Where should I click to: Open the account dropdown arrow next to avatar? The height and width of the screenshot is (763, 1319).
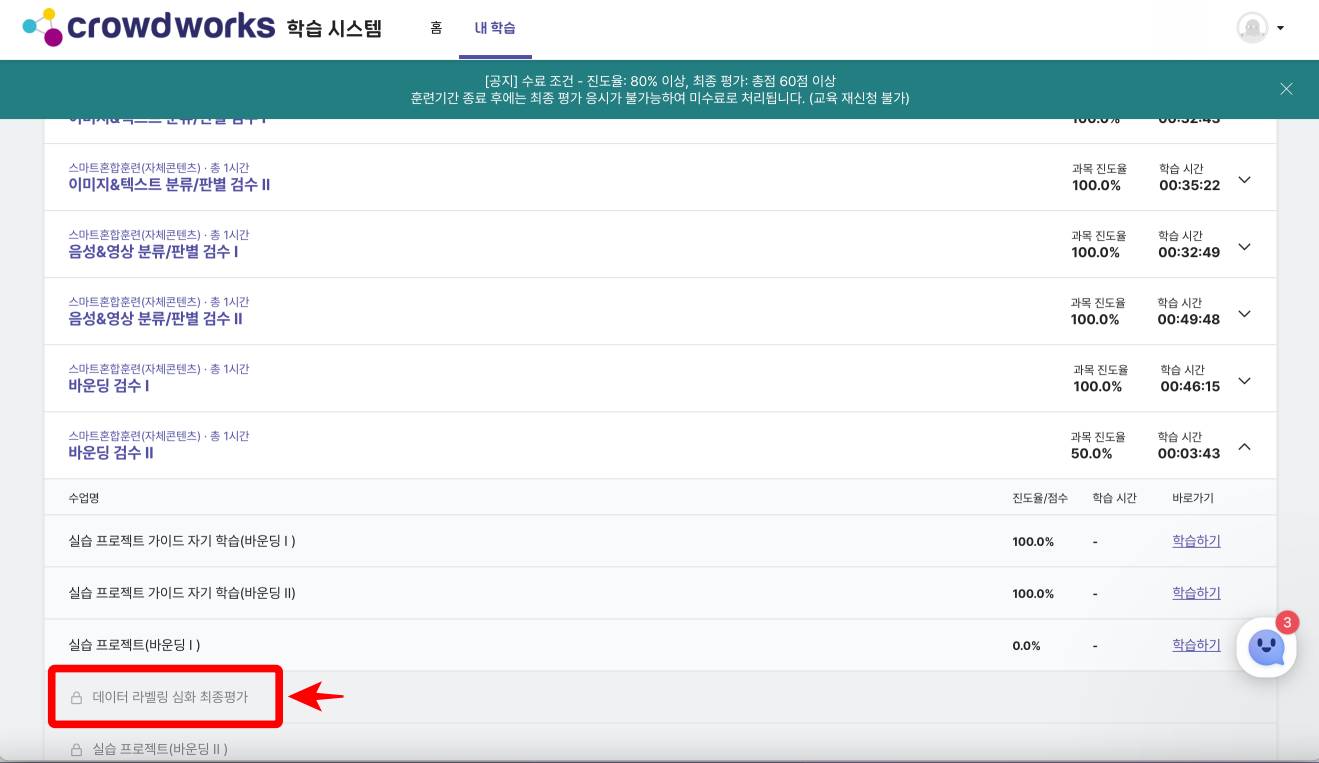(x=1281, y=29)
